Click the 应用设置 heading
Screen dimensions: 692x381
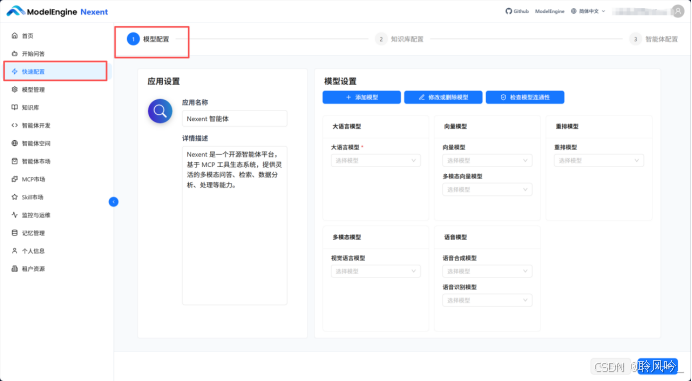(164, 81)
